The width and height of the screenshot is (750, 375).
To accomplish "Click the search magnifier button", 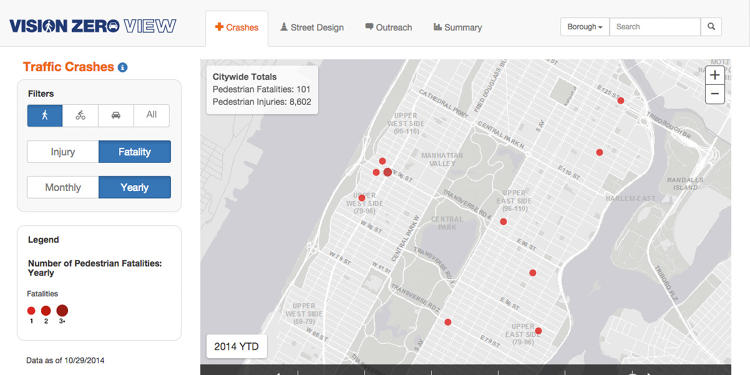I will (x=711, y=27).
